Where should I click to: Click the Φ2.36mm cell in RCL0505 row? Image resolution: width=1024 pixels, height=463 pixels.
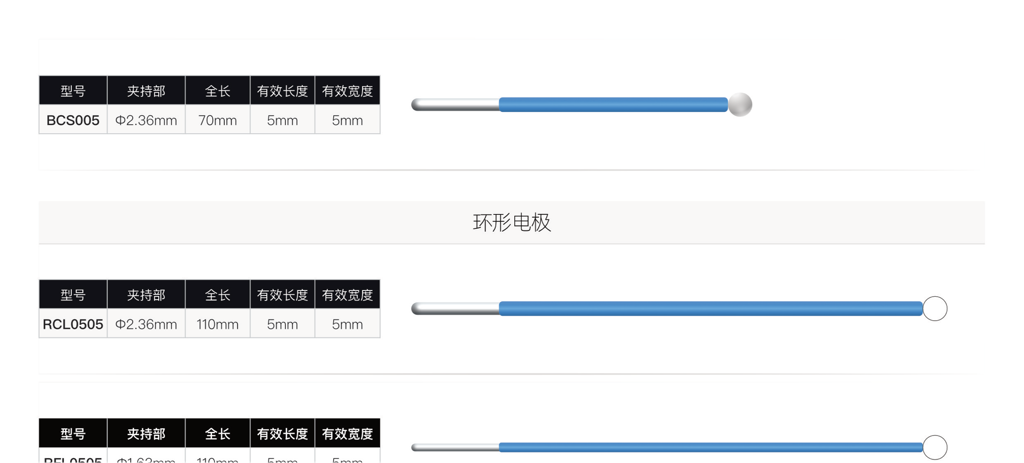[146, 324]
